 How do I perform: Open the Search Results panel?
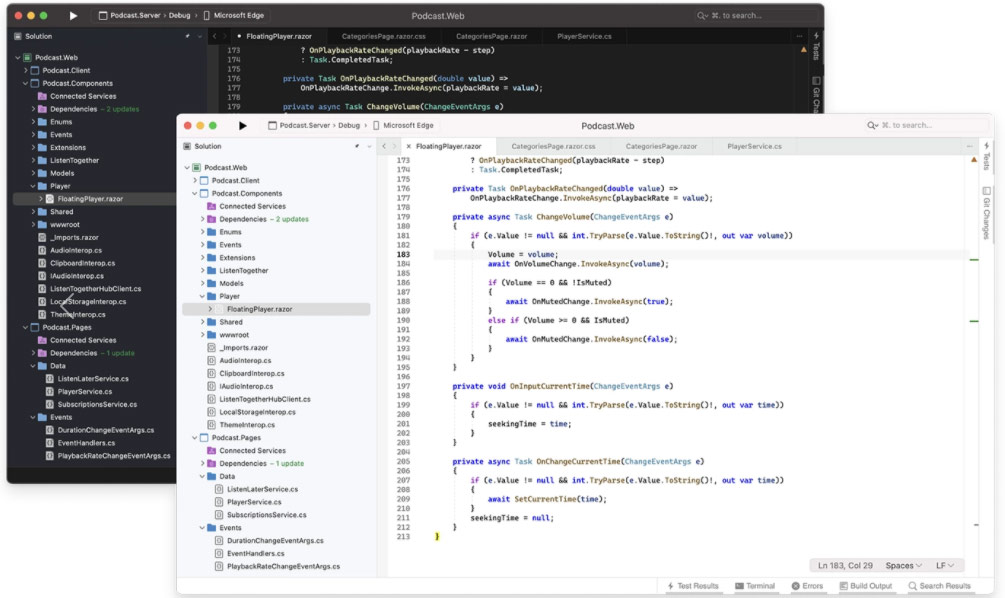pyautogui.click(x=940, y=586)
